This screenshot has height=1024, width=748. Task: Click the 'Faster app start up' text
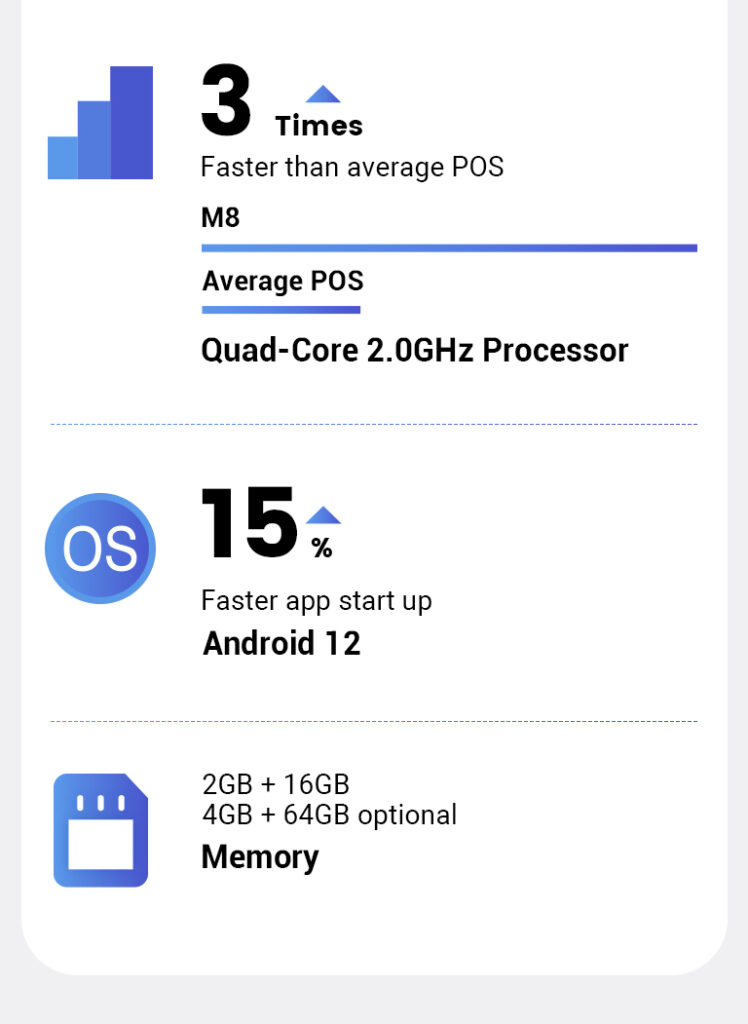pyautogui.click(x=316, y=601)
